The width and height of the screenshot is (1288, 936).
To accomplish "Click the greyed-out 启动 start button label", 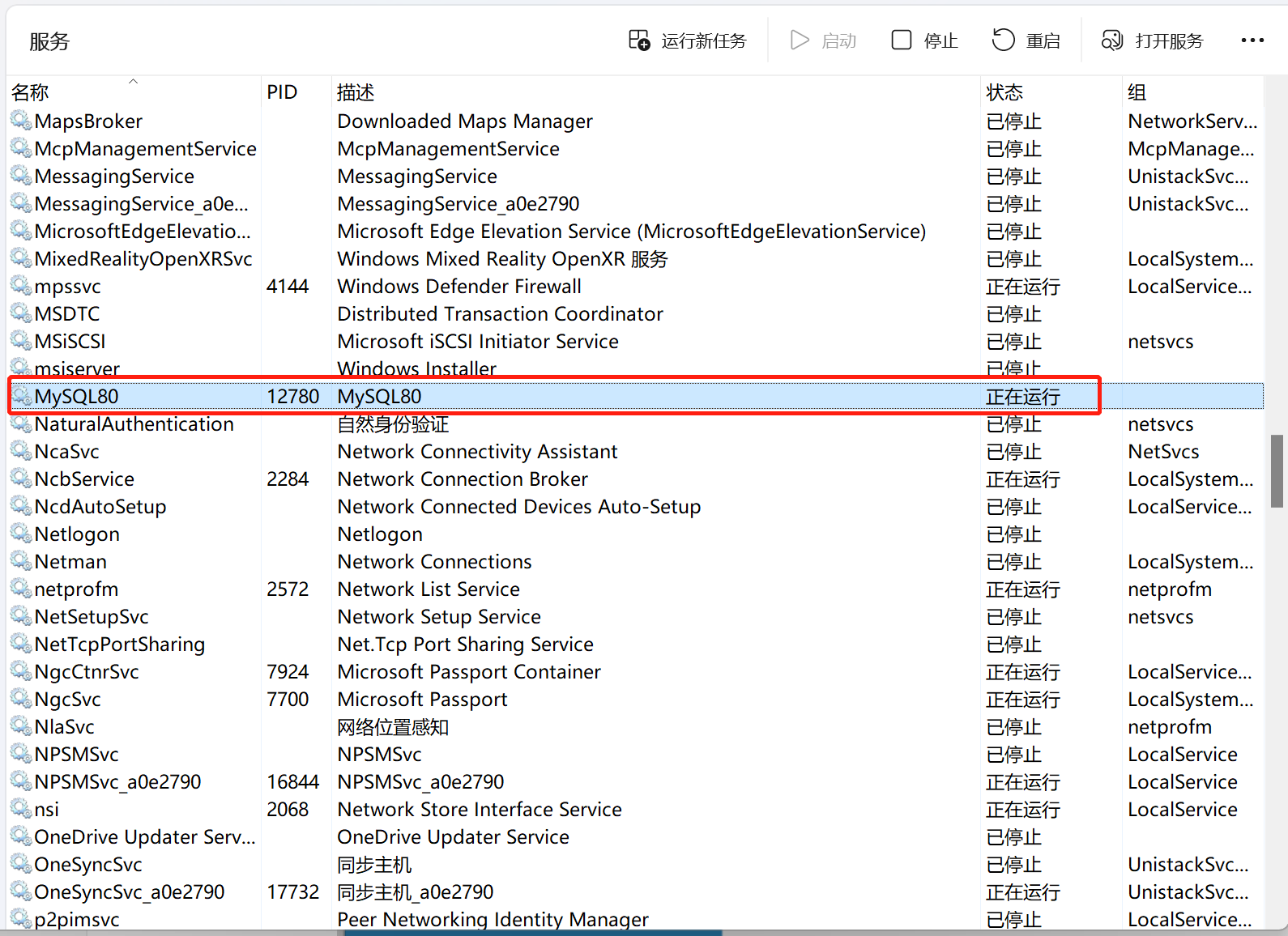I will click(x=838, y=40).
